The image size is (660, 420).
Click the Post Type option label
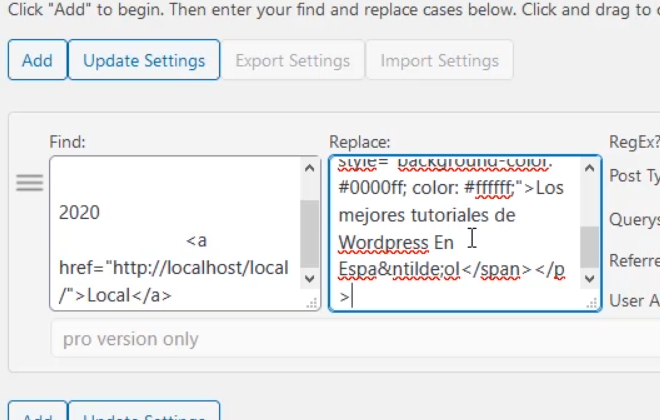click(x=633, y=176)
